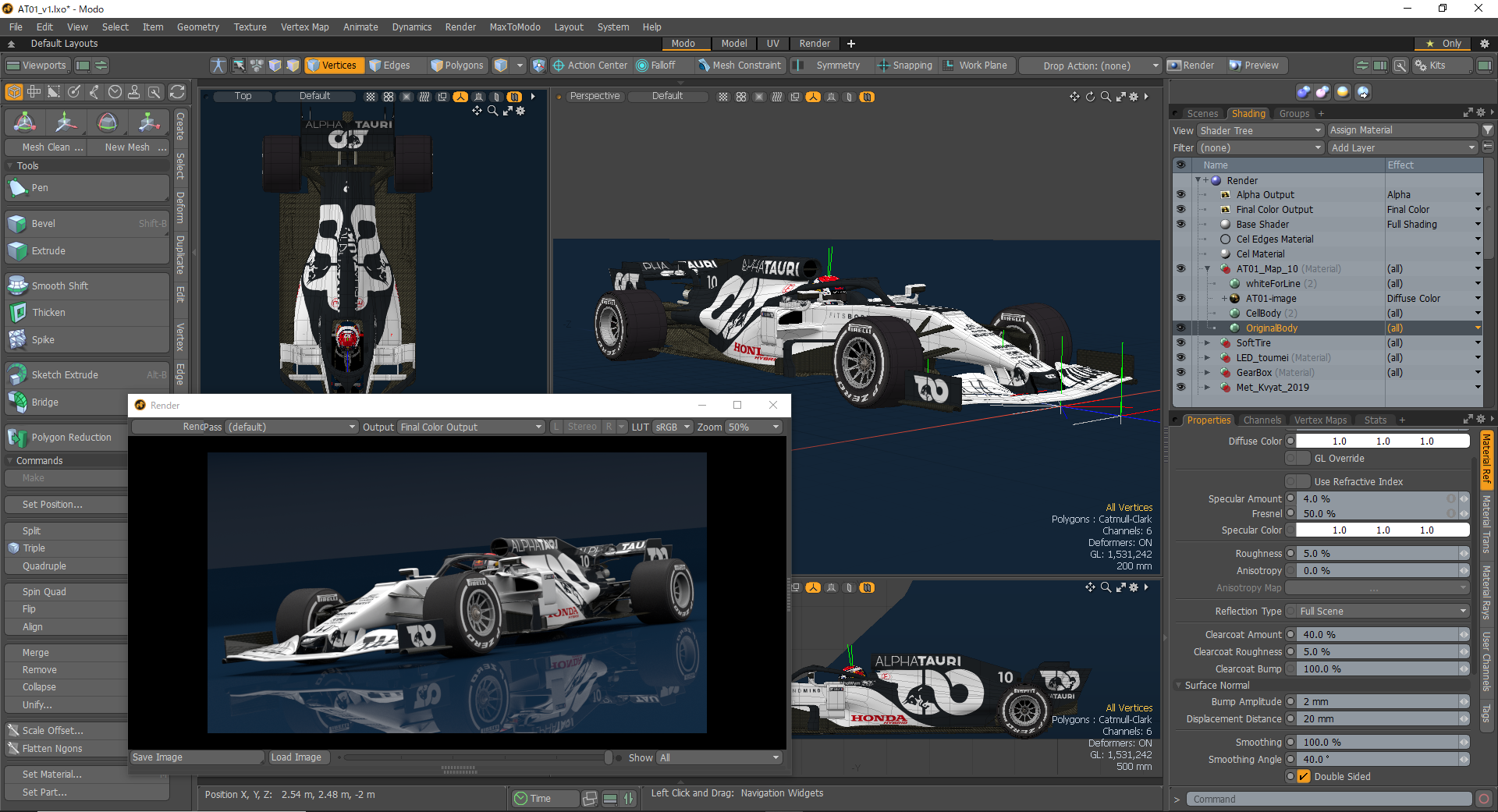Activate the Extrude tool
Screen dimensions: 1498x812
click(x=87, y=251)
